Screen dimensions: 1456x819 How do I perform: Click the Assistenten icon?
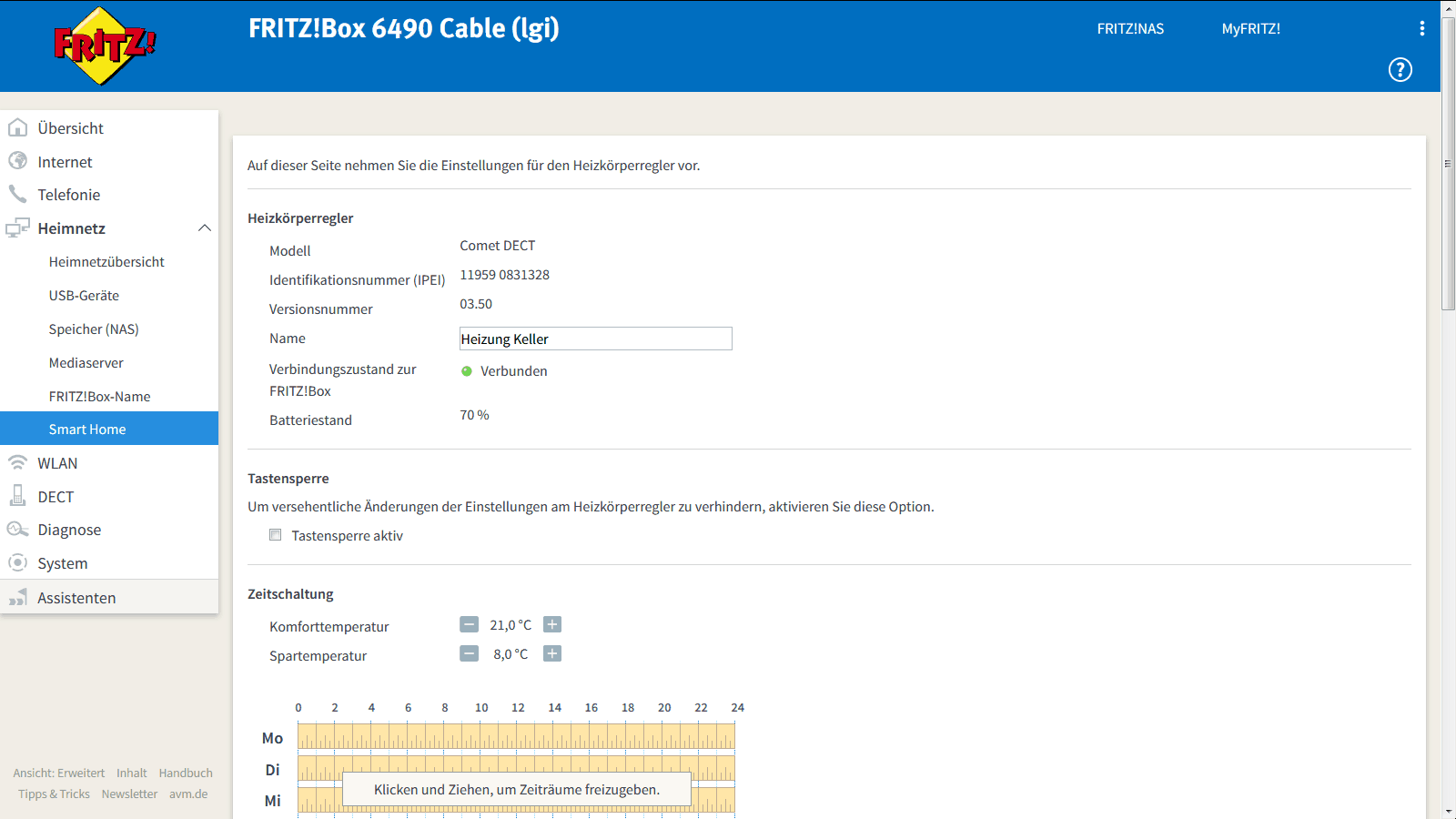17,597
